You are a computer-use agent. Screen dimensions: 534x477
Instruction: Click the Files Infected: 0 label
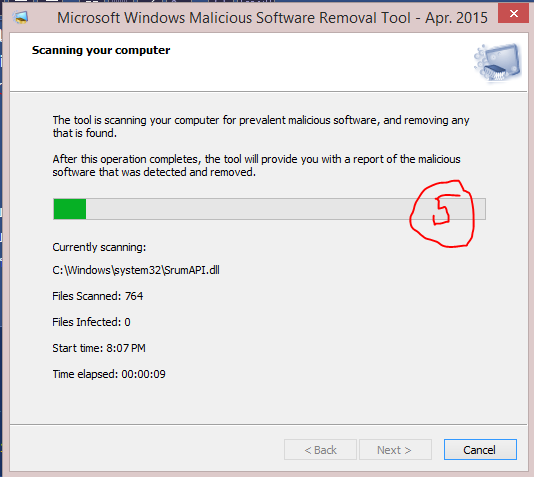(91, 322)
